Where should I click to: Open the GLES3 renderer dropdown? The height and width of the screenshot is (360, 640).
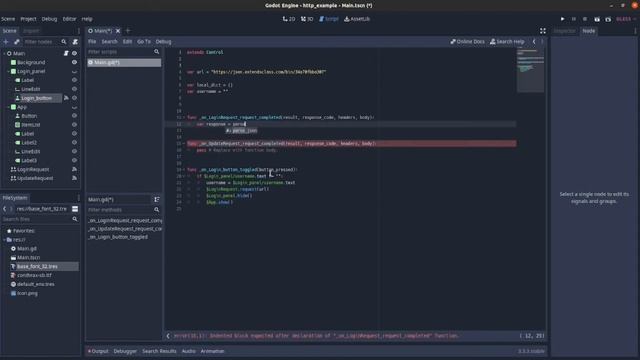tap(626, 19)
